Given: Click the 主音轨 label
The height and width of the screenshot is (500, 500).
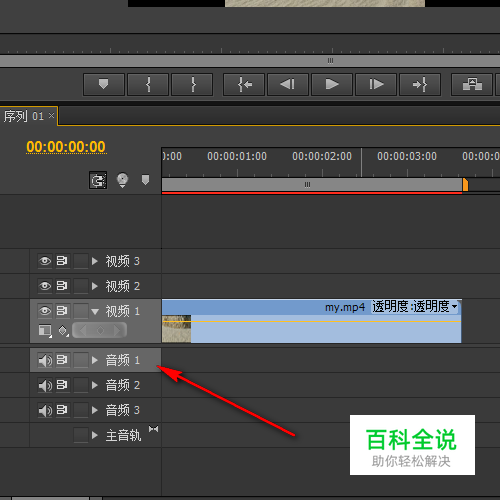Looking at the screenshot, I should pos(123,435).
